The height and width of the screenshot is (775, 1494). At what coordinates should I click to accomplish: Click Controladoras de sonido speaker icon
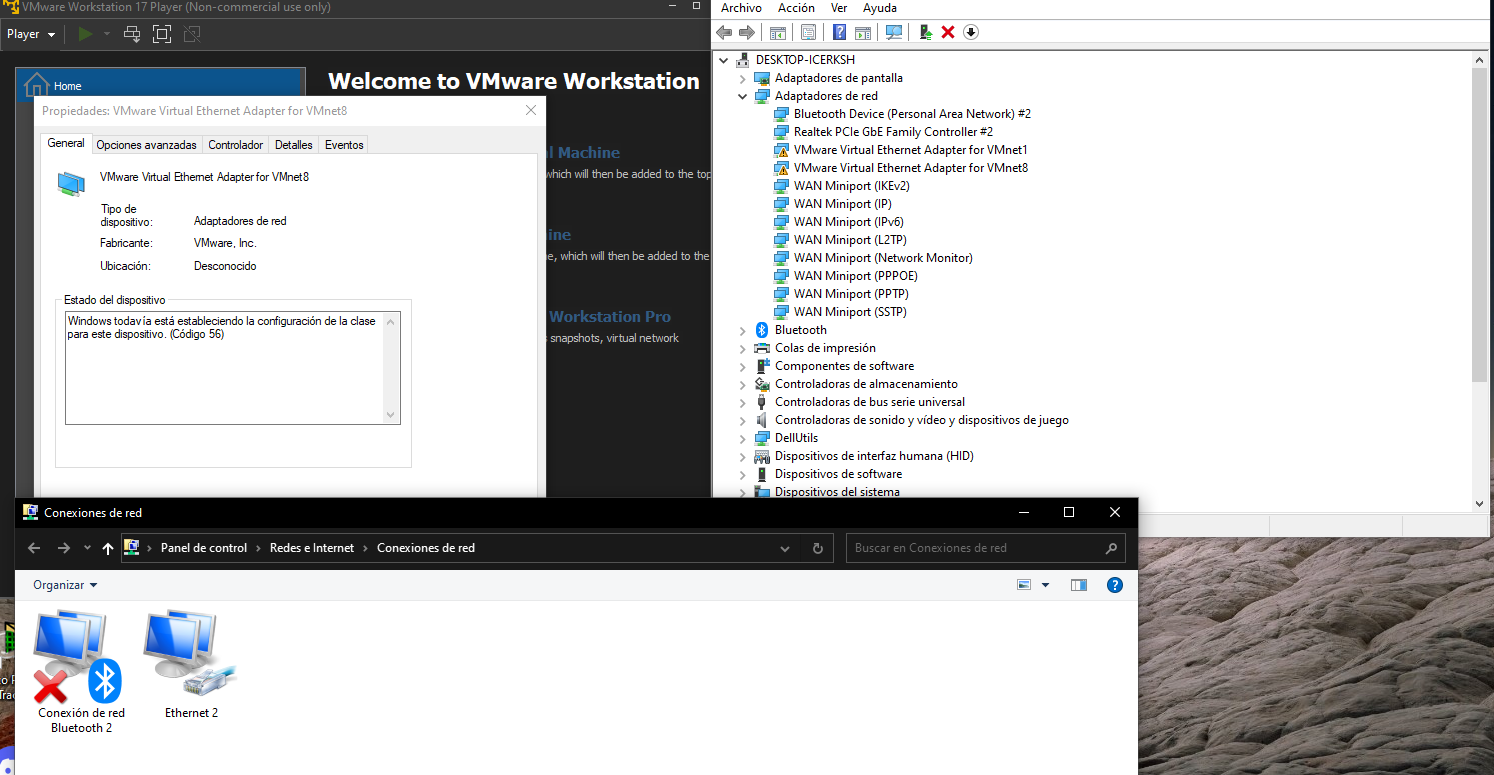coord(762,420)
